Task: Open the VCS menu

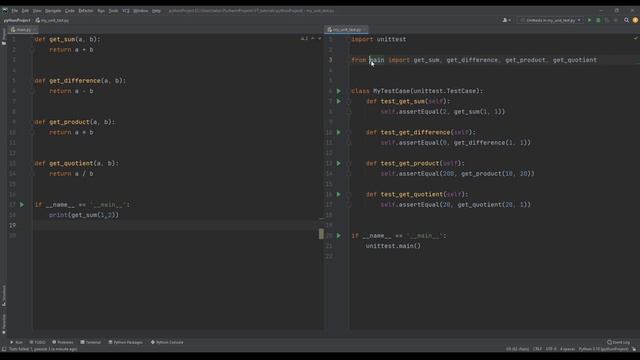Action: [126, 11]
